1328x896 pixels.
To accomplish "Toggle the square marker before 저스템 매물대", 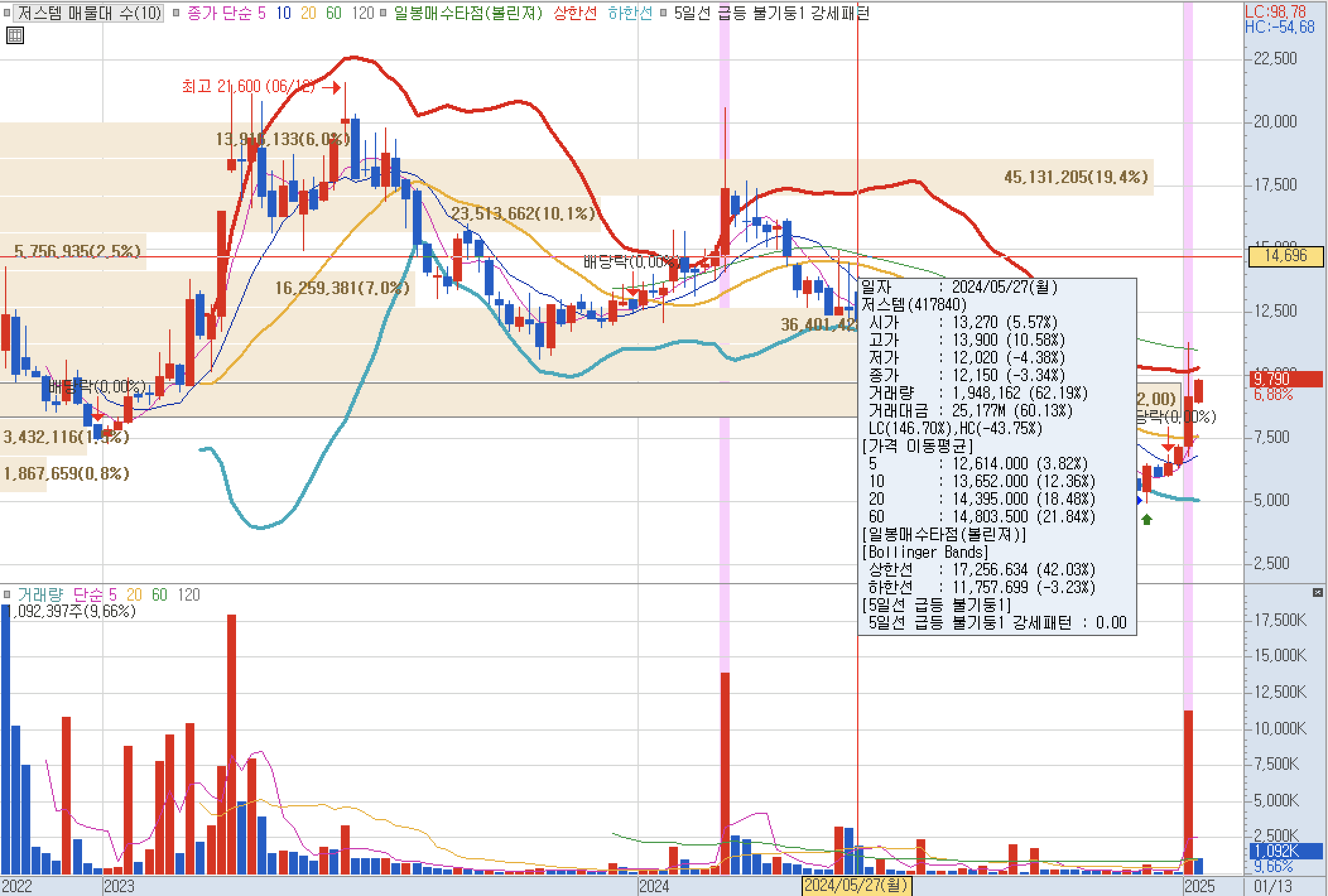I will tap(8, 13).
